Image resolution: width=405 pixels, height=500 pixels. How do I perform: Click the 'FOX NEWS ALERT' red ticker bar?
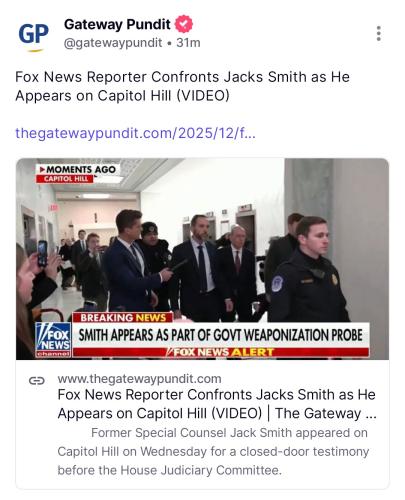click(x=221, y=352)
